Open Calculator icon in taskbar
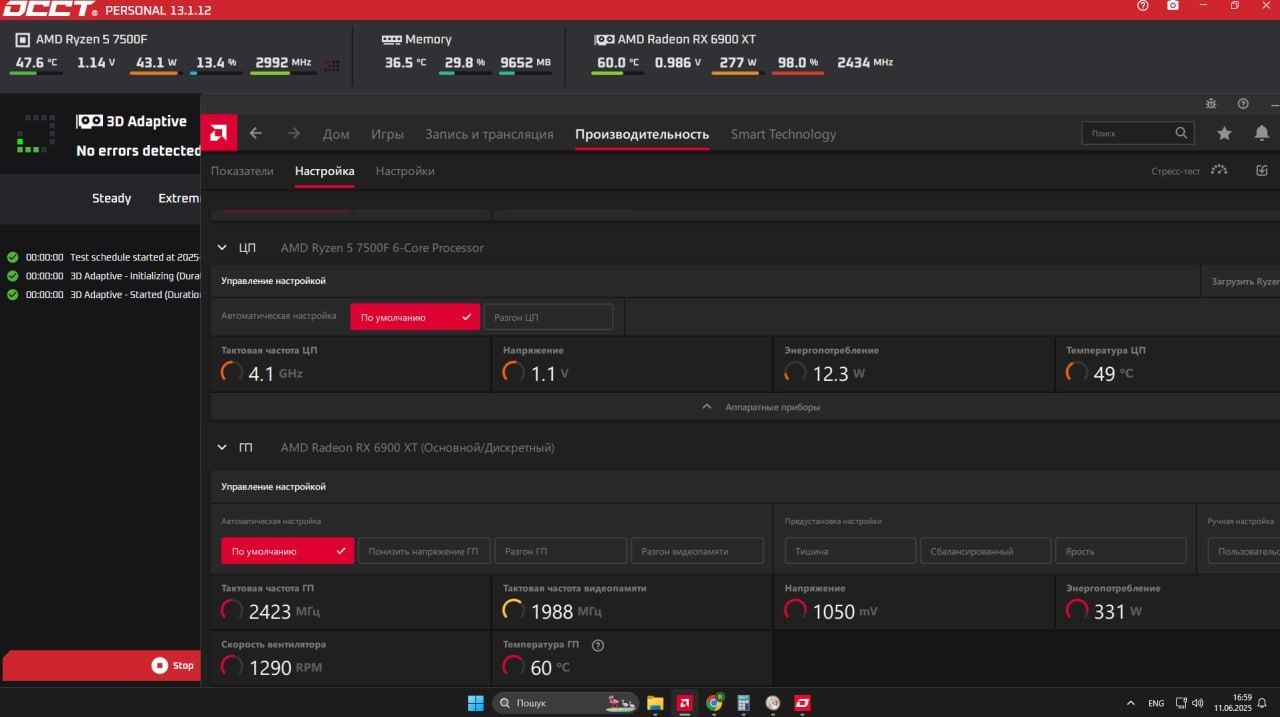 (x=743, y=703)
